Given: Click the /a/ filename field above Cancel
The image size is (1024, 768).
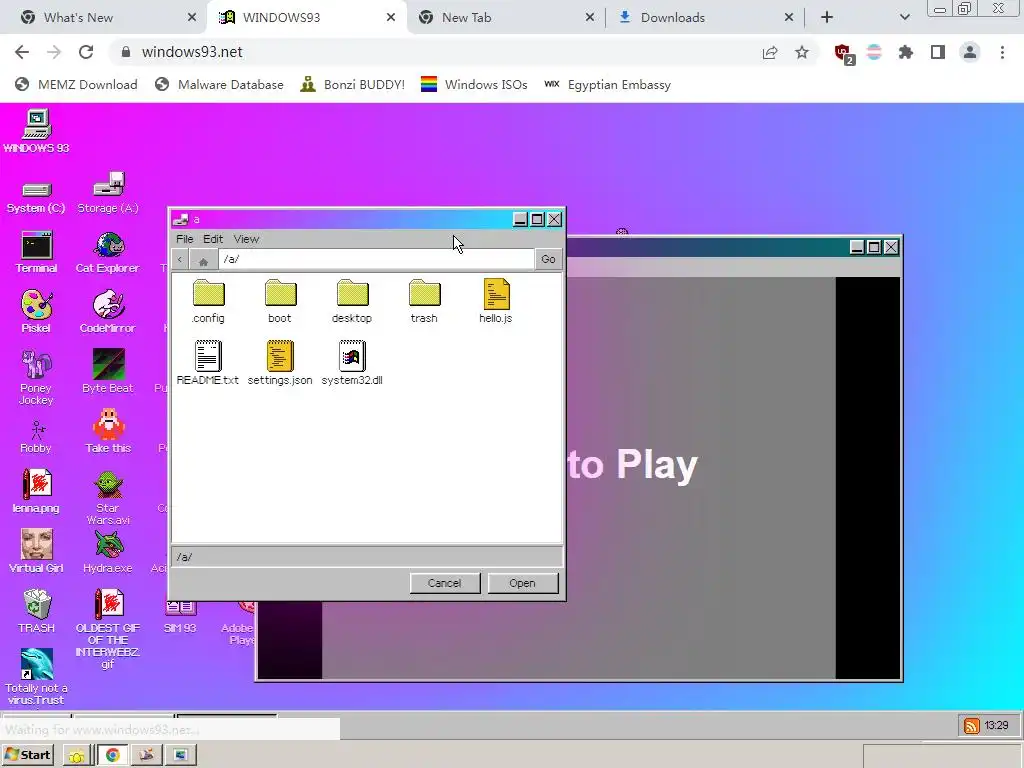Looking at the screenshot, I should 367,557.
